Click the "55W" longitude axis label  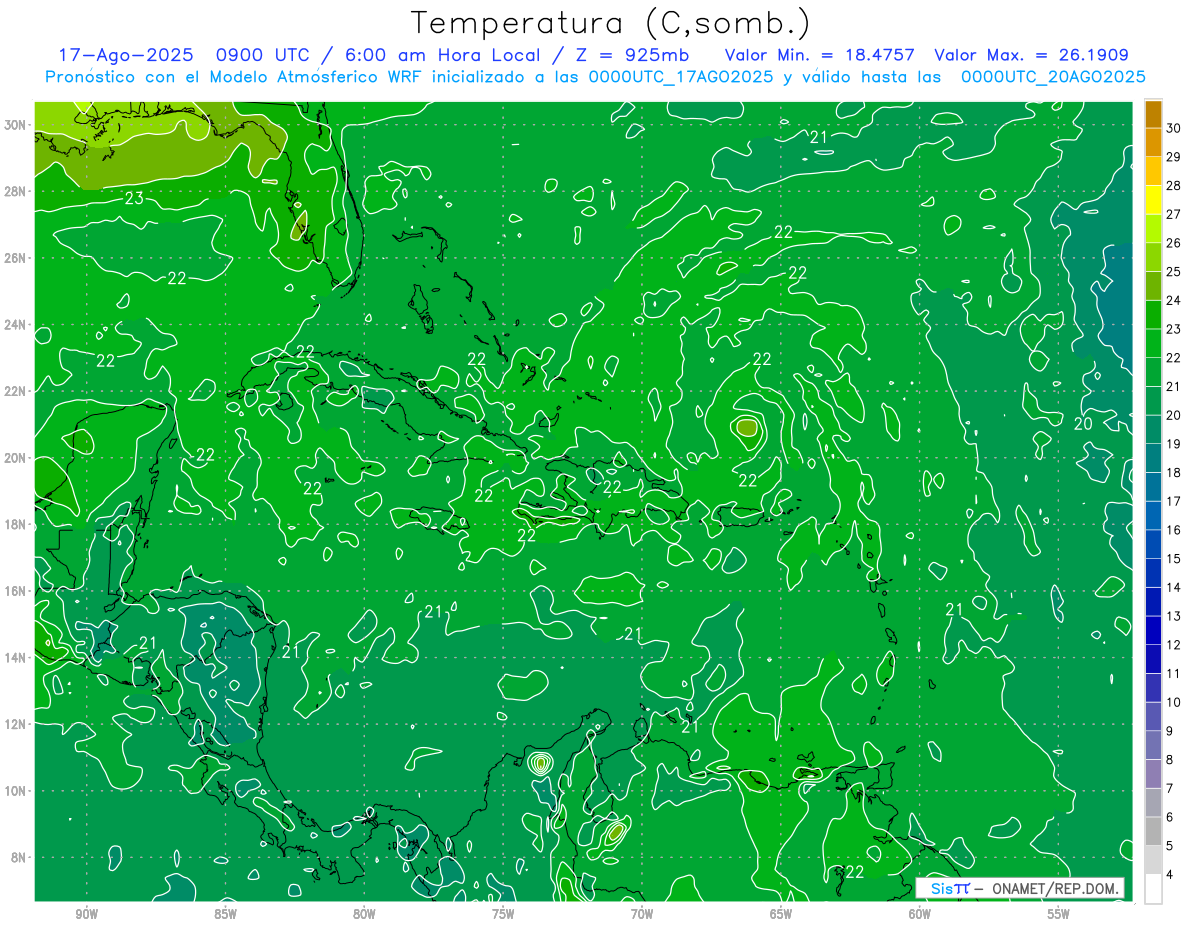coord(1059,914)
